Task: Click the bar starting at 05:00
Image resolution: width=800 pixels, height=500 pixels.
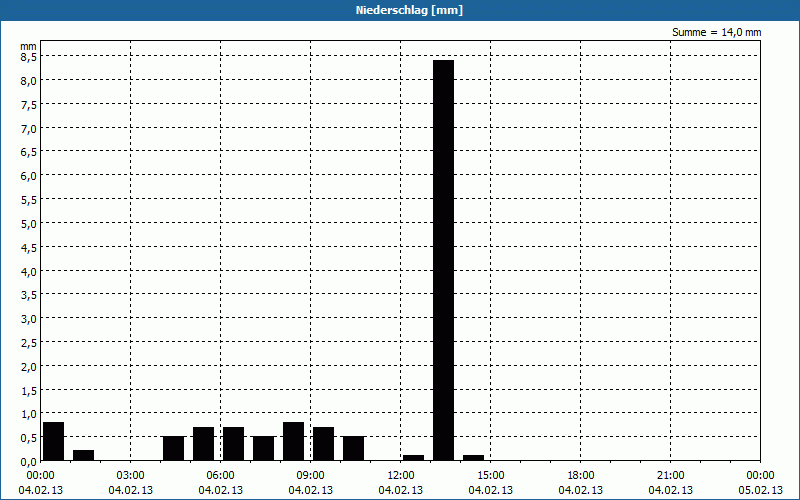Action: tap(204, 444)
